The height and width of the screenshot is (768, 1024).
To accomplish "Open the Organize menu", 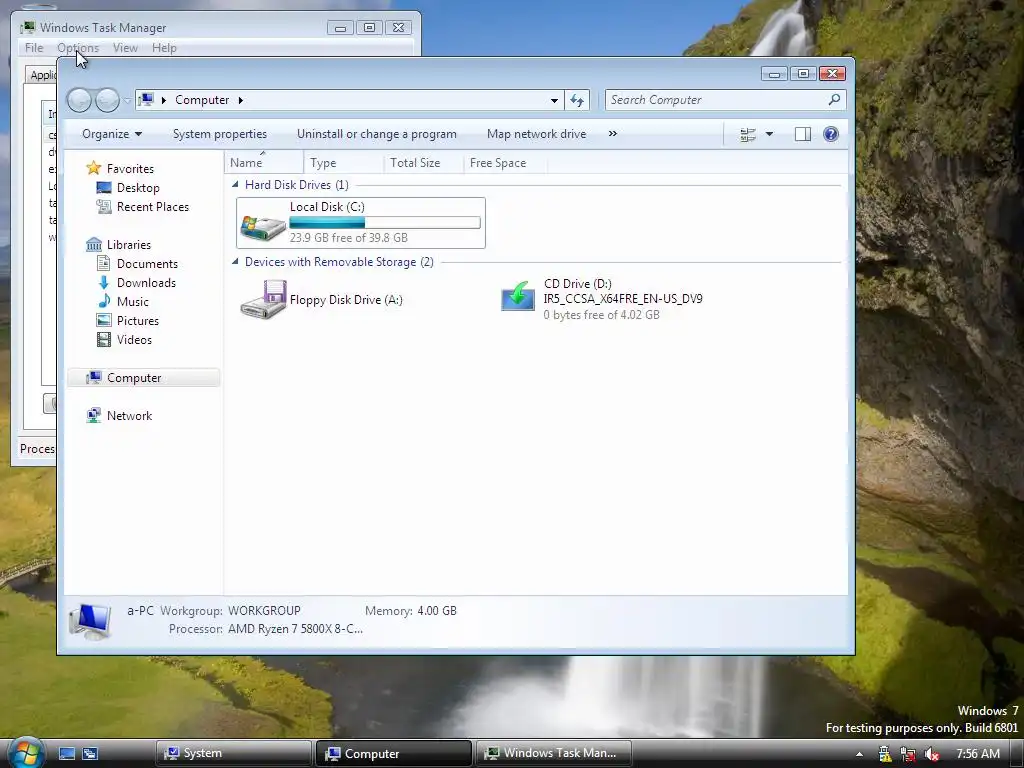I will [x=112, y=134].
